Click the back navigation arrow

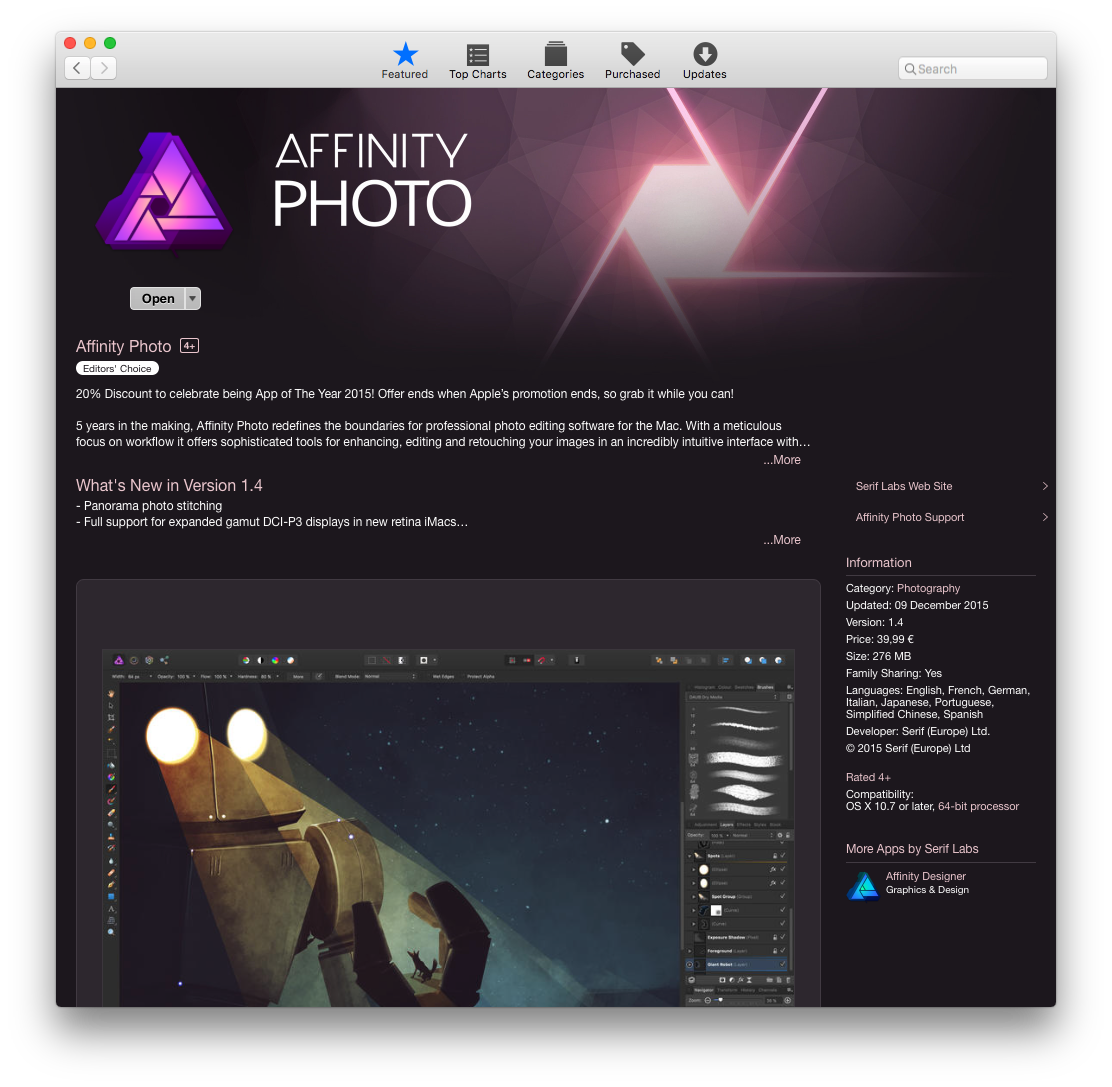(77, 68)
